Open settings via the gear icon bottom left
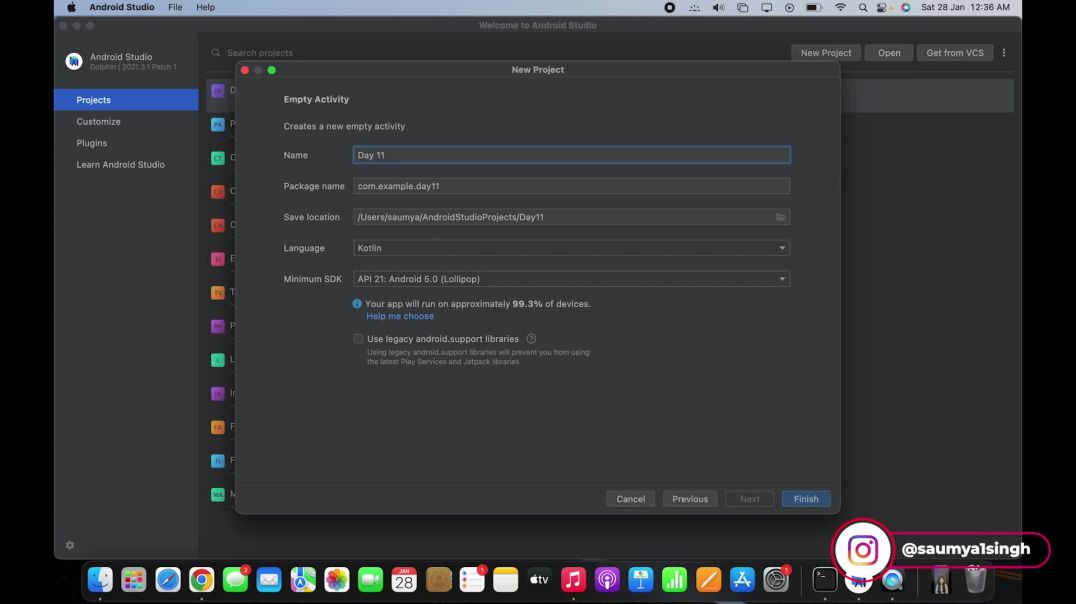Screen dimensions: 1076x604 69,544
